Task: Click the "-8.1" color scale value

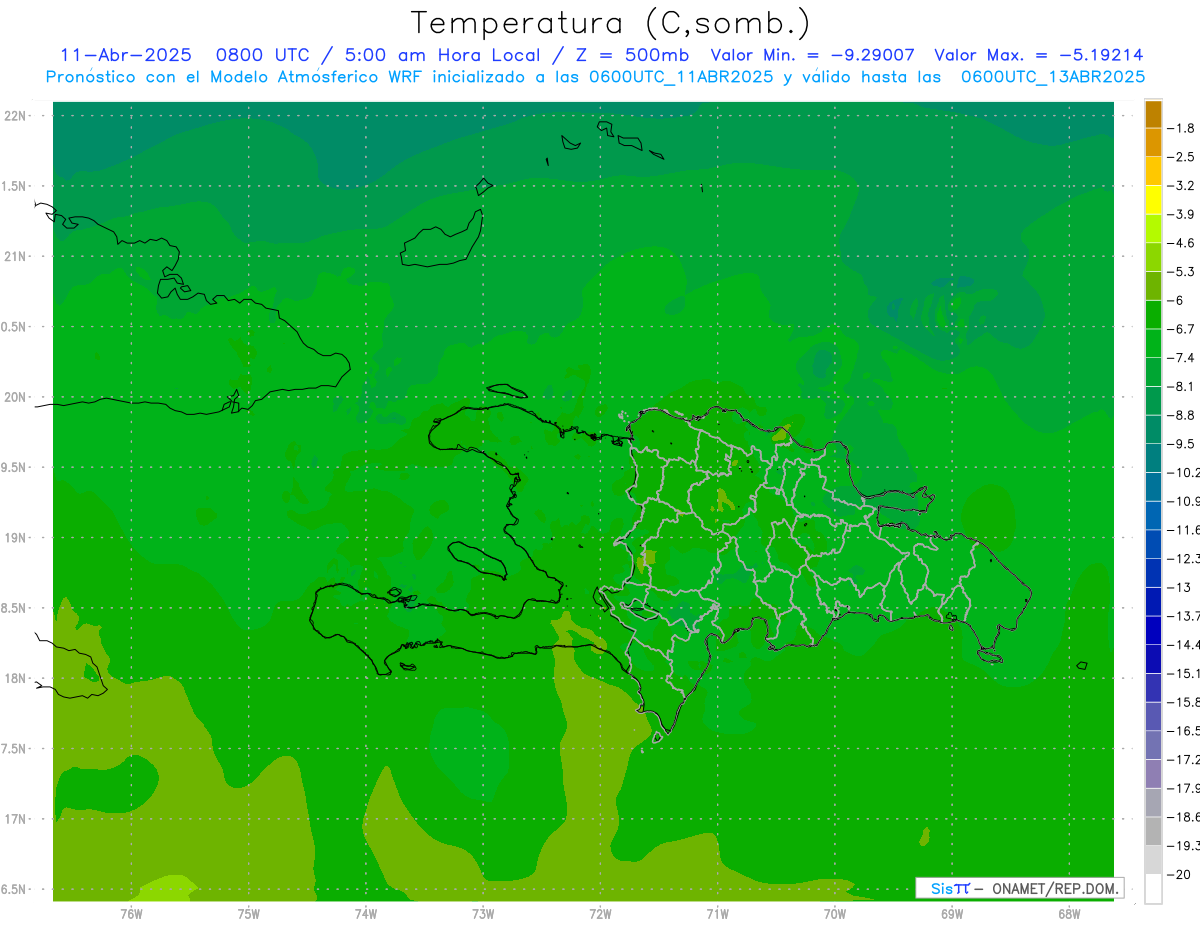Action: pos(1181,386)
